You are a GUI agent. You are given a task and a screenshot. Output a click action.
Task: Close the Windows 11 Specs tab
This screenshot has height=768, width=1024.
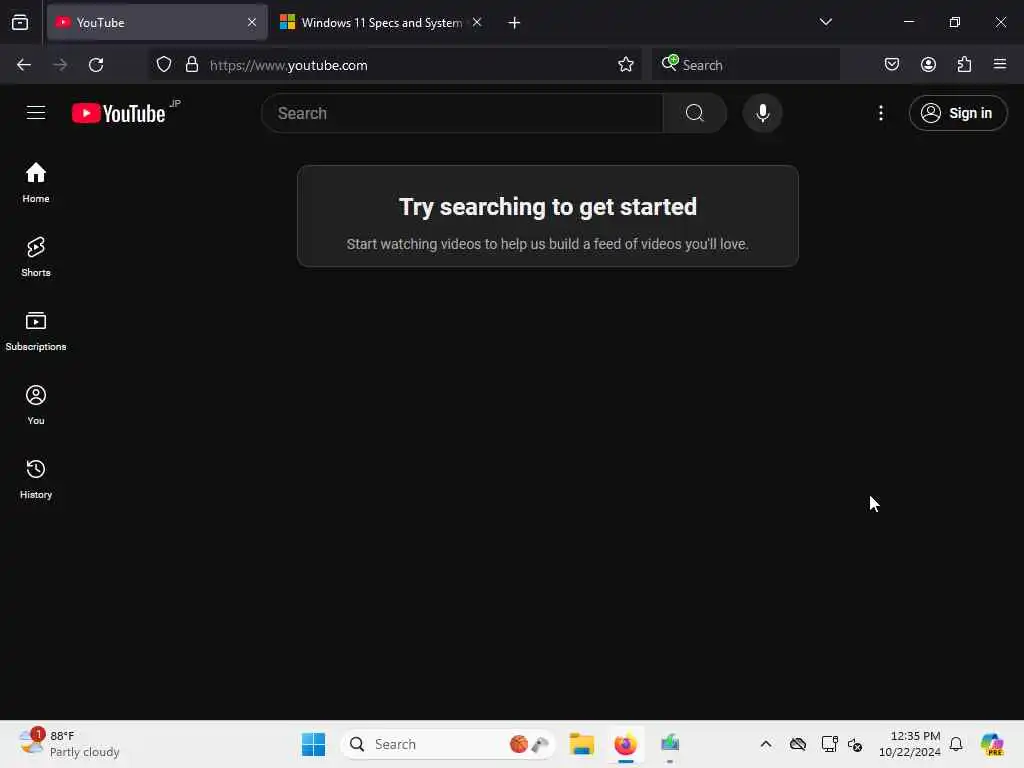coord(477,22)
